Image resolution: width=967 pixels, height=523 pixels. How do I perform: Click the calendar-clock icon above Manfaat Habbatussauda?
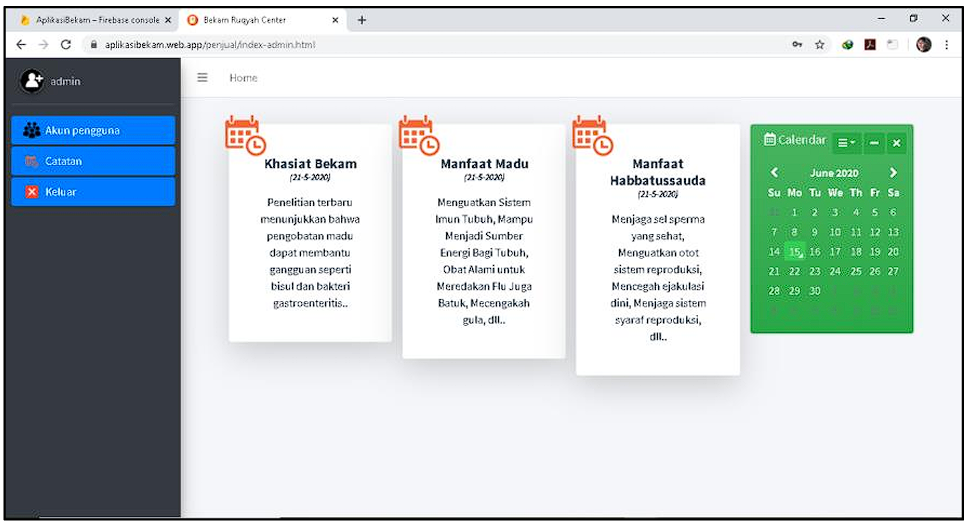pos(591,136)
